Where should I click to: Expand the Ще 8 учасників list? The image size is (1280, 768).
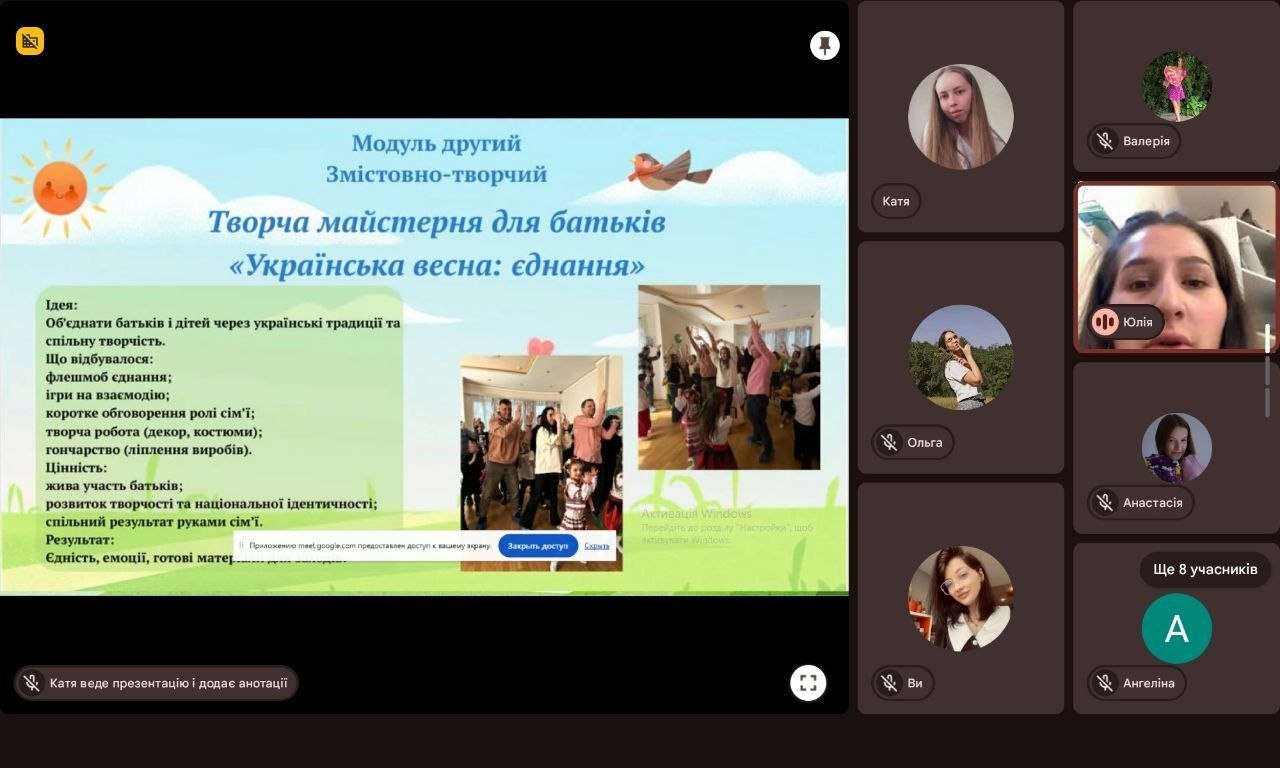click(x=1205, y=569)
